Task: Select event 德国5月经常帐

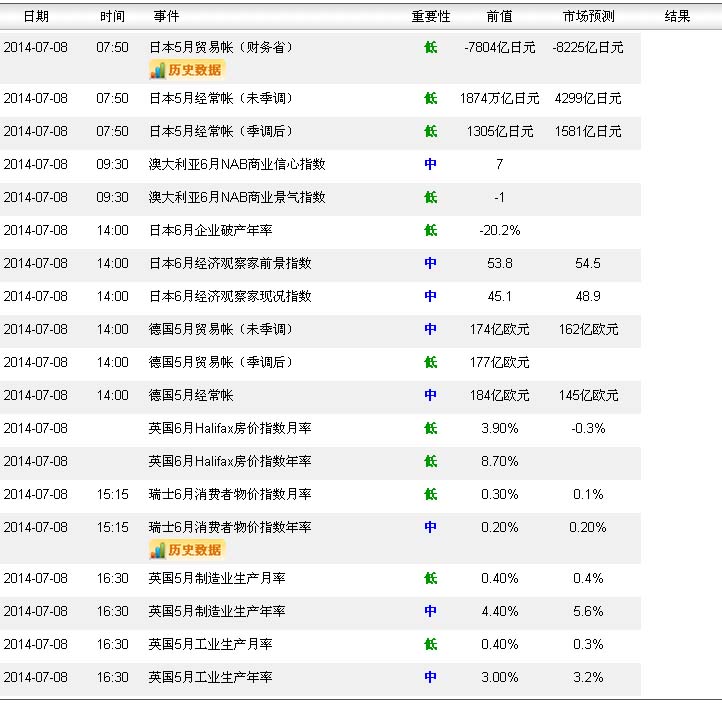Action: coord(191,395)
